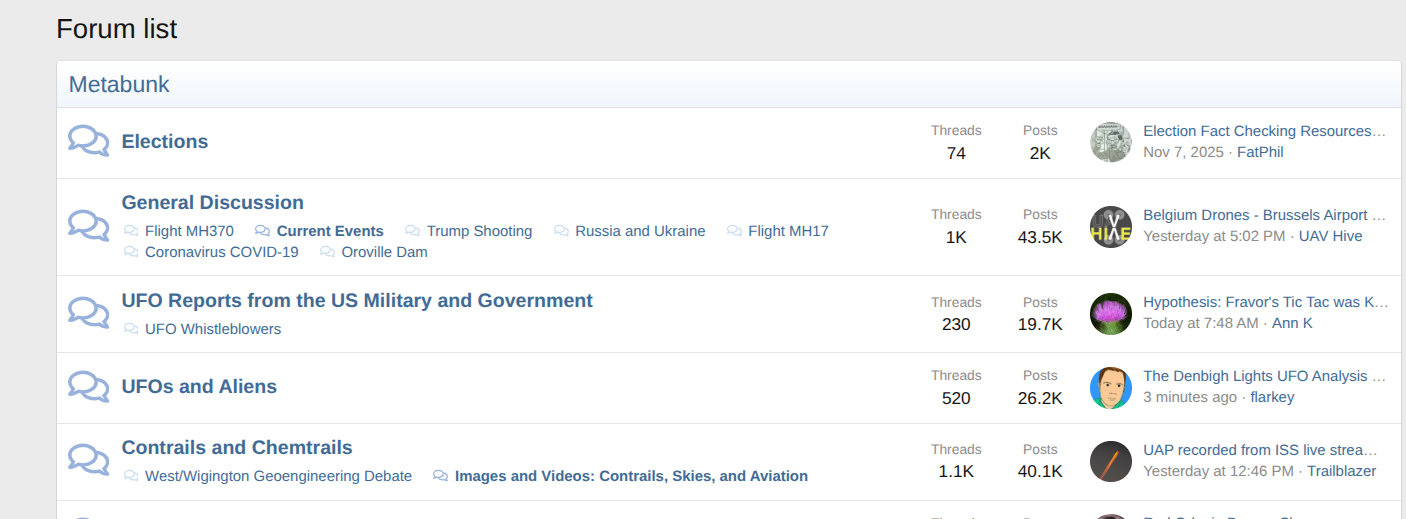Open the Current Events subforum
The image size is (1406, 519).
[330, 231]
